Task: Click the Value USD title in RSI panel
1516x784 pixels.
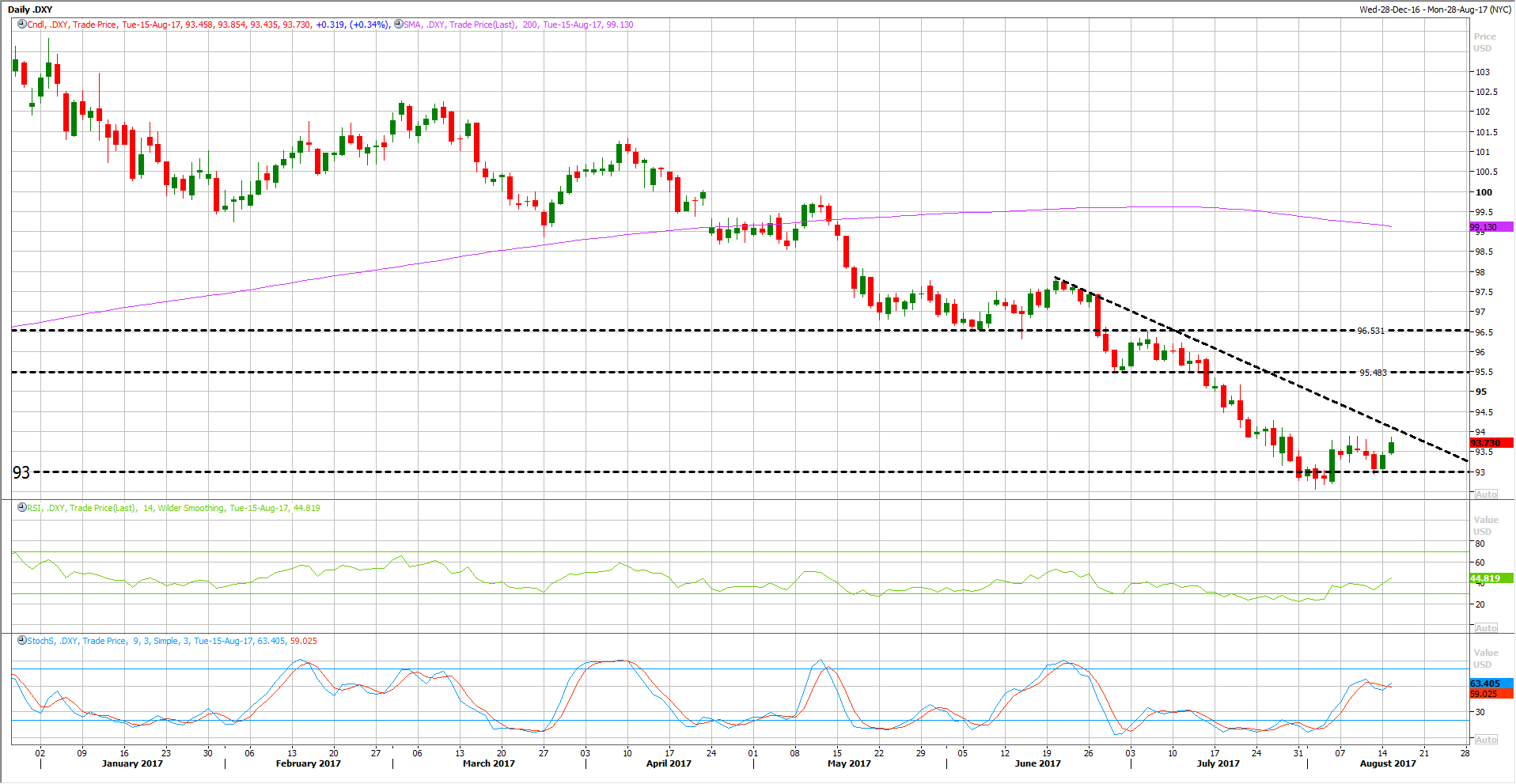Action: pyautogui.click(x=1485, y=525)
